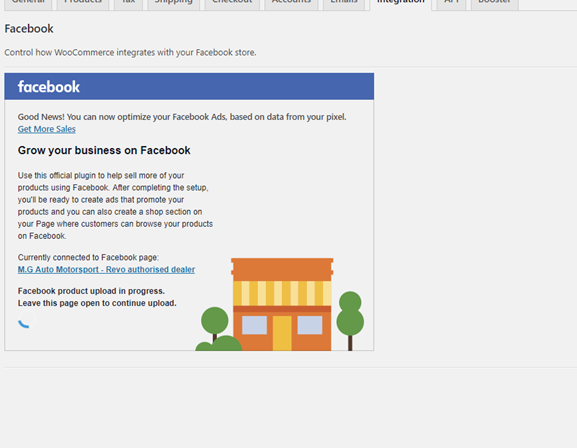Click 'Currently connected to Facebook page:' label
Image resolution: width=577 pixels, height=448 pixels.
88,257
